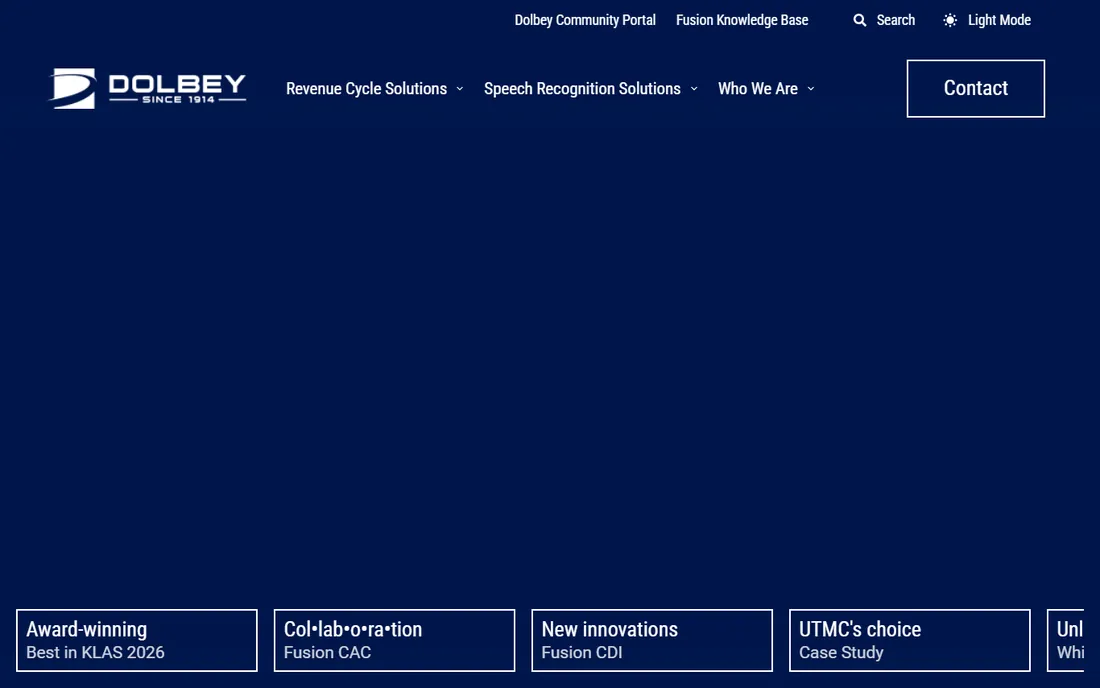Select Award-winning Best in KLAS 2026 card
Image resolution: width=1100 pixels, height=688 pixels.
pyautogui.click(x=137, y=640)
